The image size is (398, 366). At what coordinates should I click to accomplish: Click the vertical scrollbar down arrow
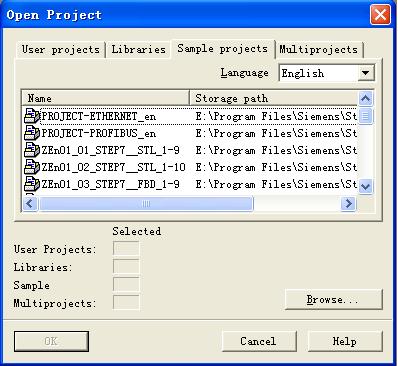point(366,186)
